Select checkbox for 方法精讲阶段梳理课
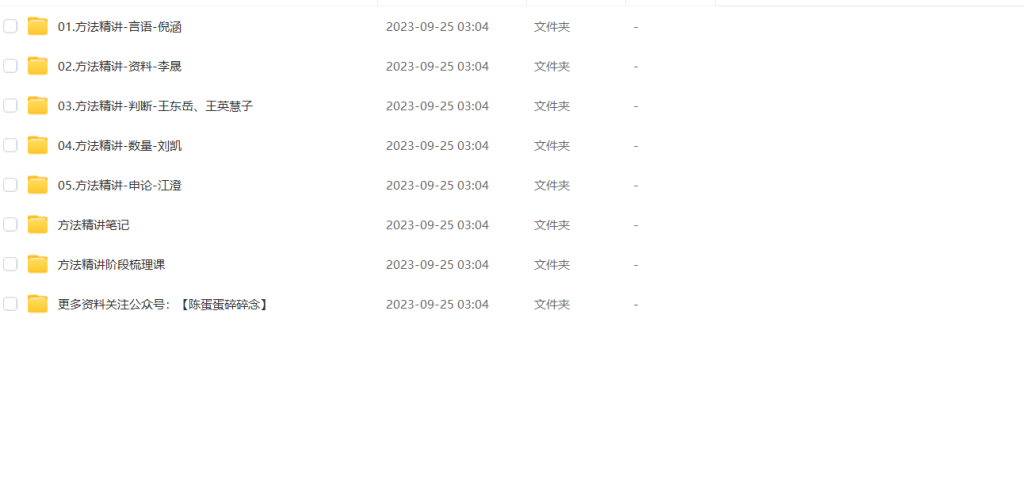Viewport: 1024px width, 499px height. point(10,264)
